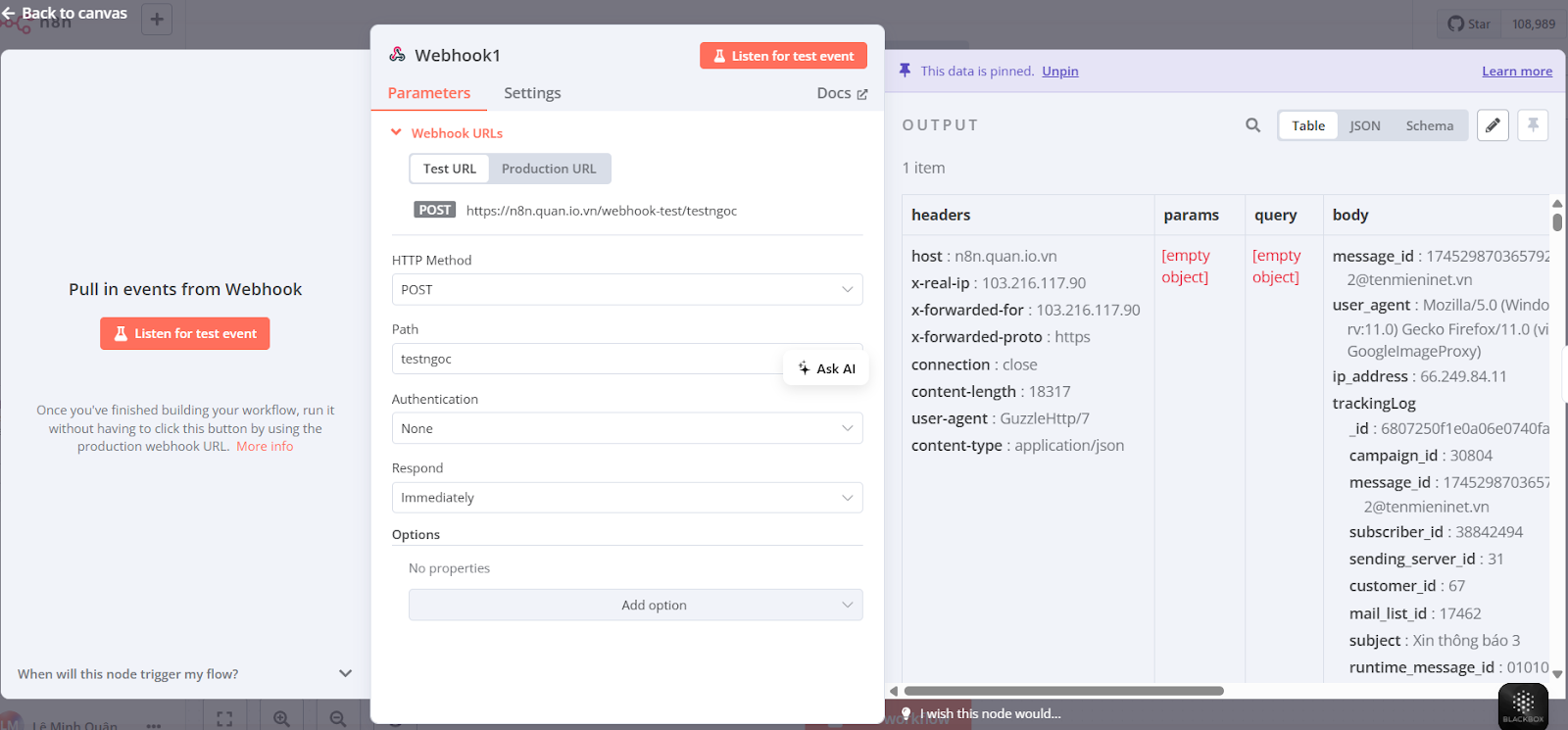The height and width of the screenshot is (730, 1568).
Task: Click the query '[empty object]' cell
Action: [x=1277, y=267]
